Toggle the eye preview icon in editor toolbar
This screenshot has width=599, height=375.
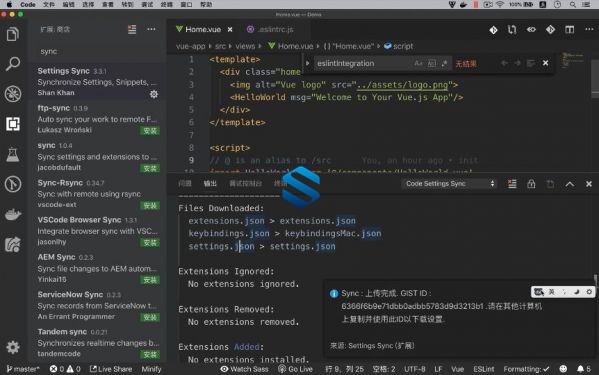pyautogui.click(x=531, y=29)
